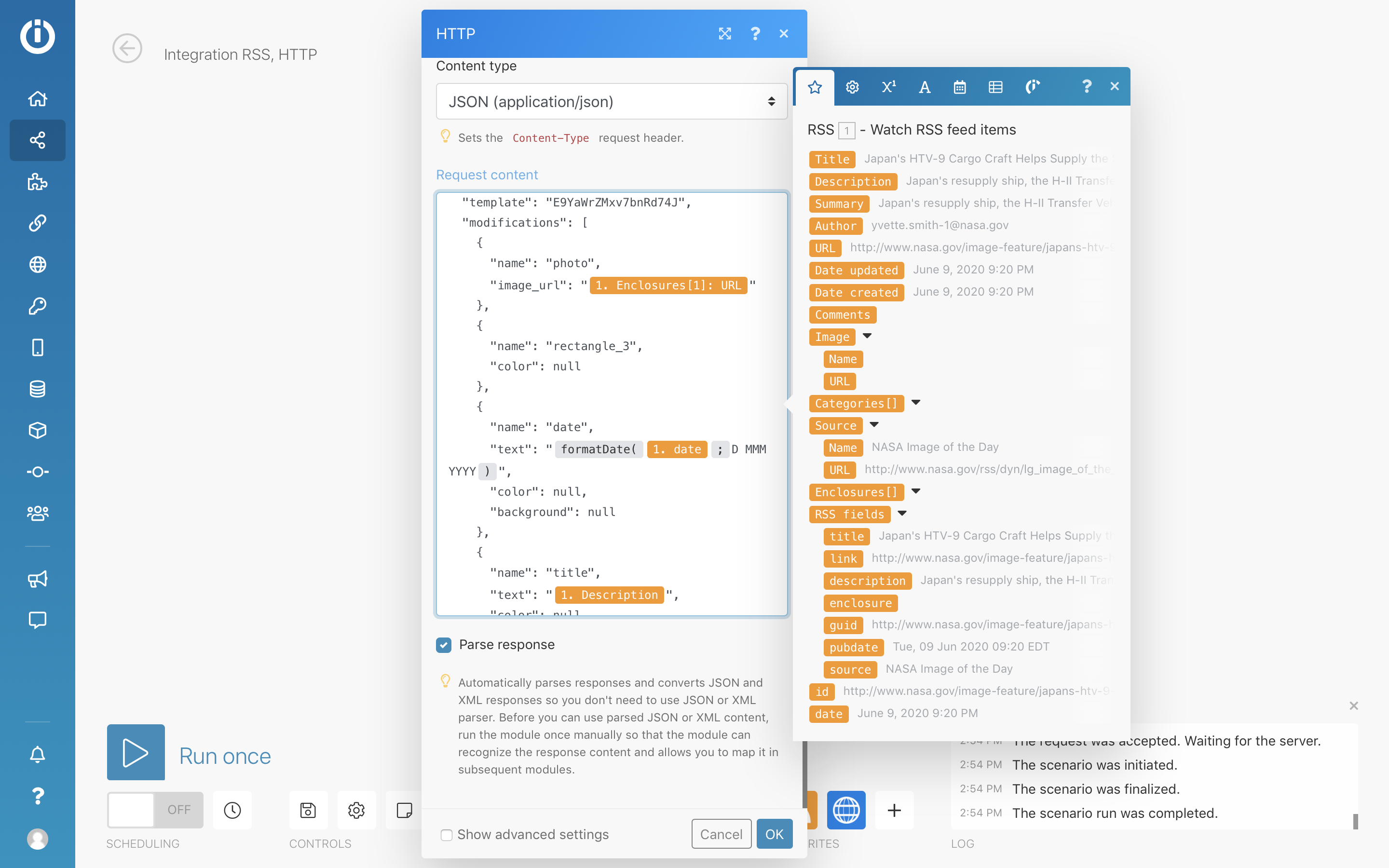This screenshot has height=868, width=1389.
Task: Collapse the RSS fields arrow
Action: [902, 513]
